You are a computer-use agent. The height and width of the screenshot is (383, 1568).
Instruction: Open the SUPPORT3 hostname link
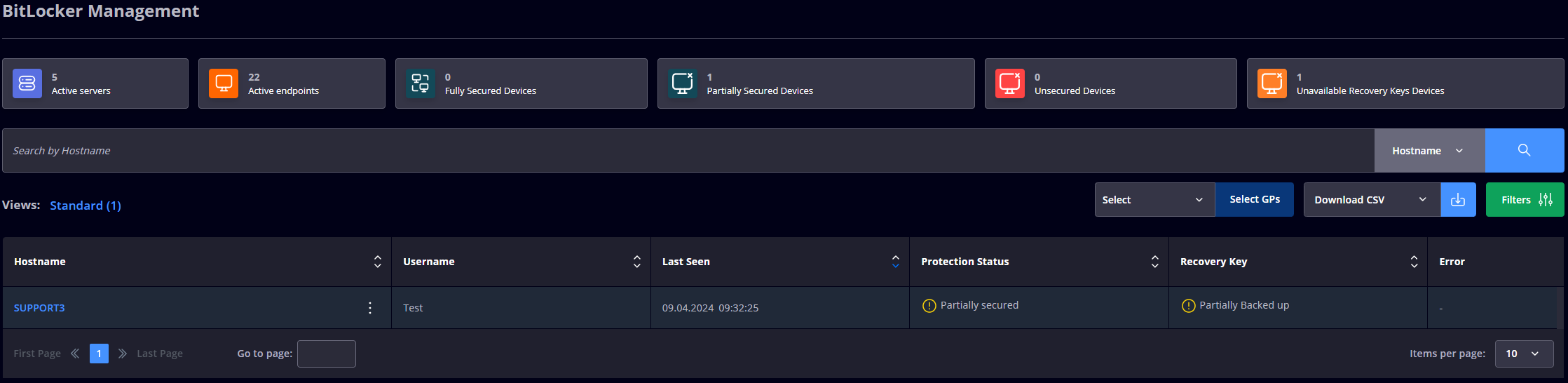click(x=39, y=308)
